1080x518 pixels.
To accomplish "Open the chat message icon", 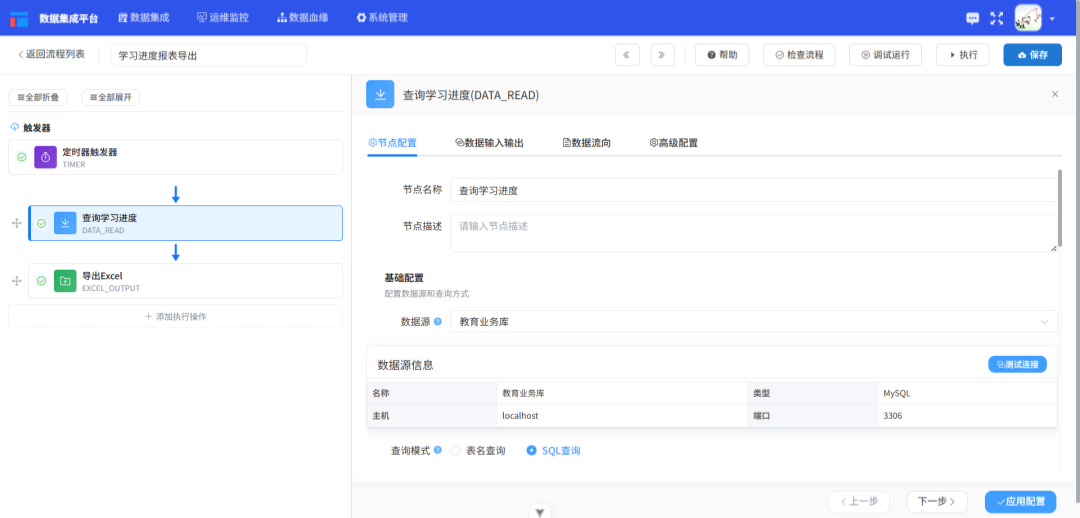I will point(973,19).
